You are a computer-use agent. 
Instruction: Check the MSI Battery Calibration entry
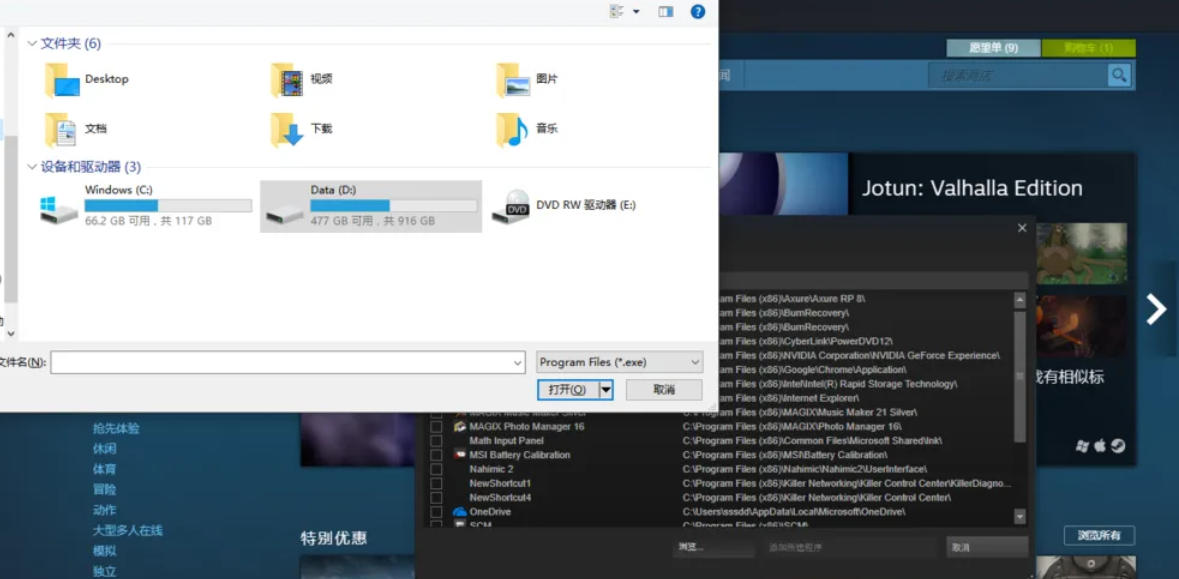434,454
